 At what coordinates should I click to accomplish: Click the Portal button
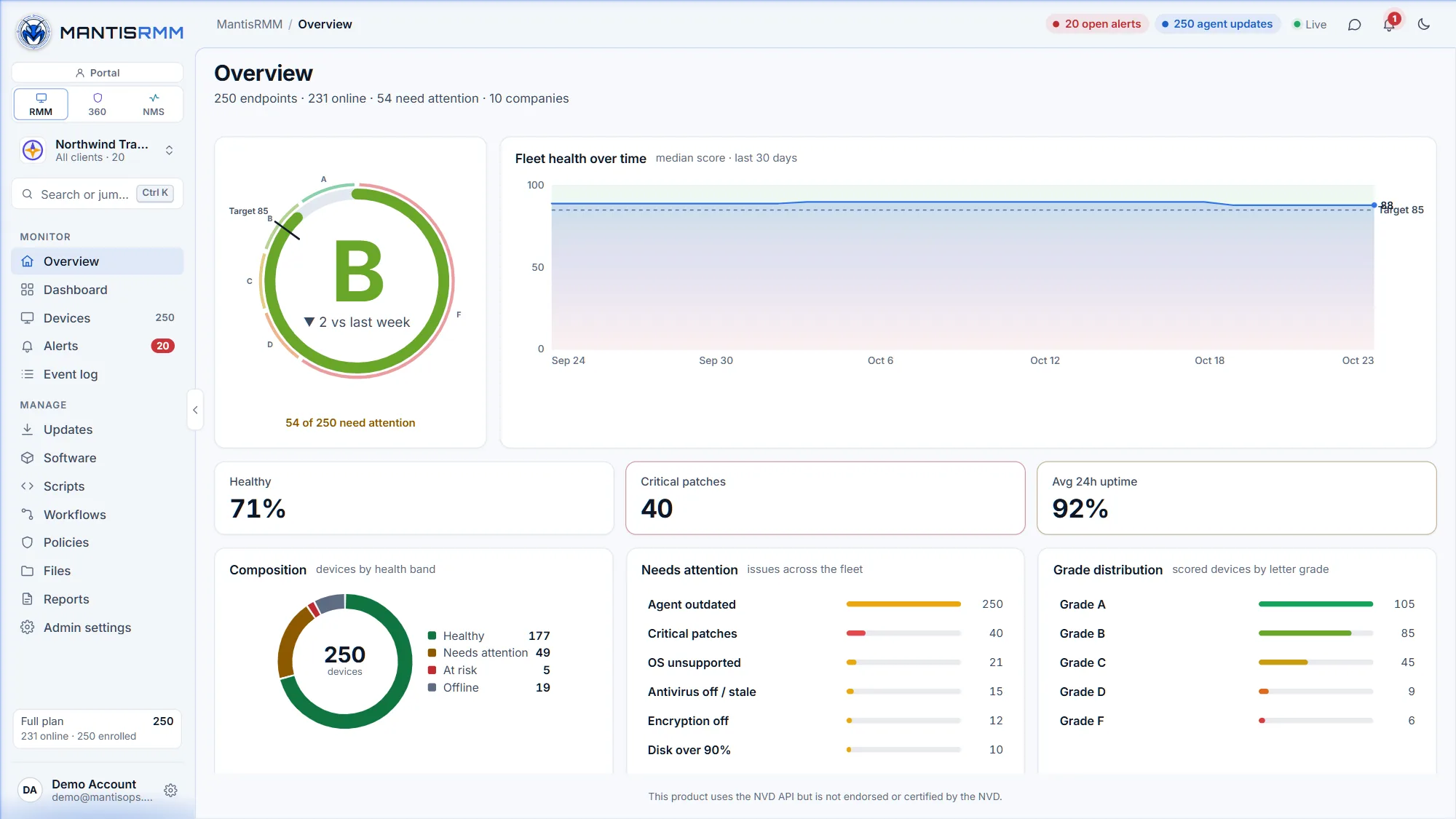[98, 73]
